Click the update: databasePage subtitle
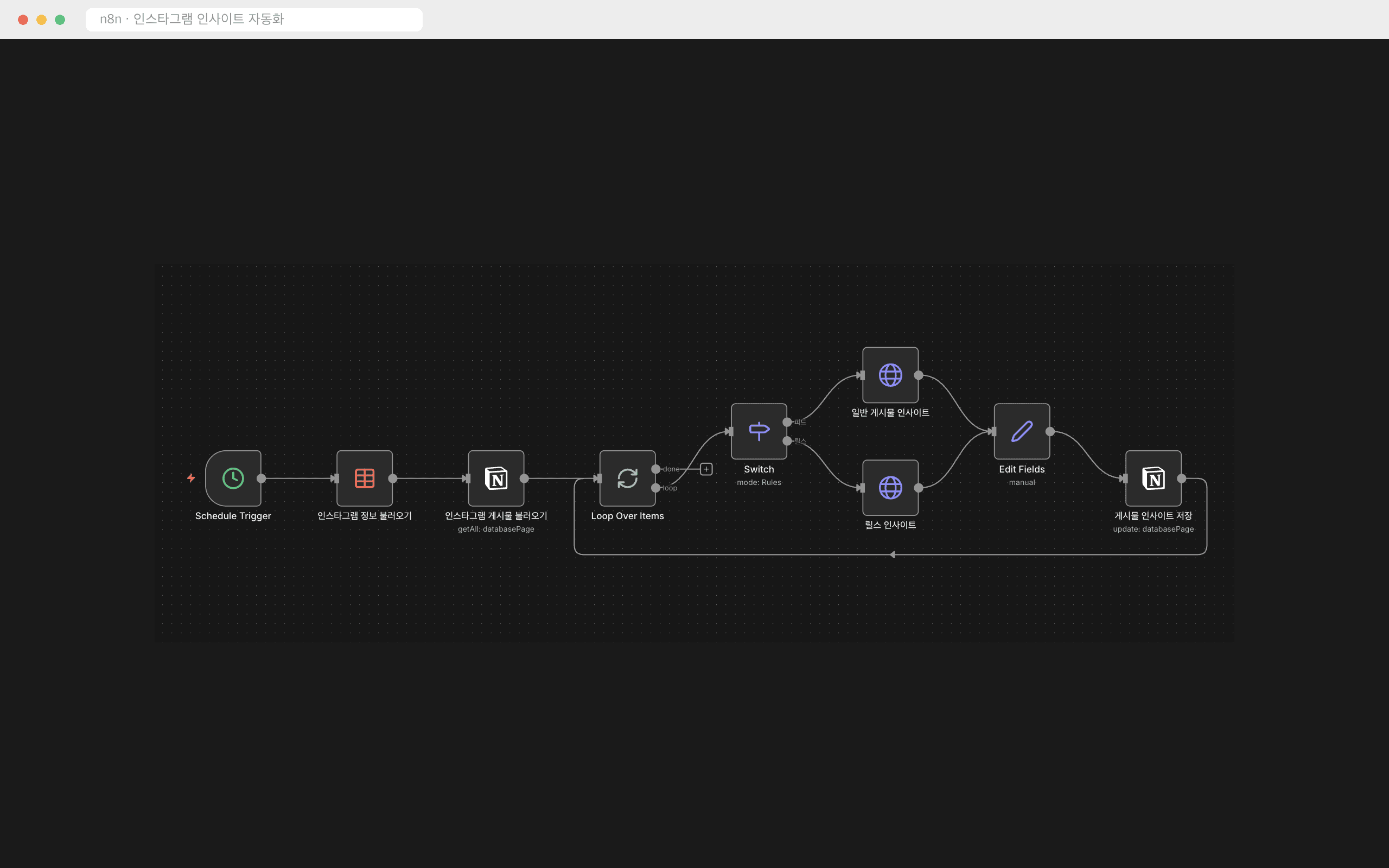Viewport: 1389px width, 868px height. pos(1153,529)
